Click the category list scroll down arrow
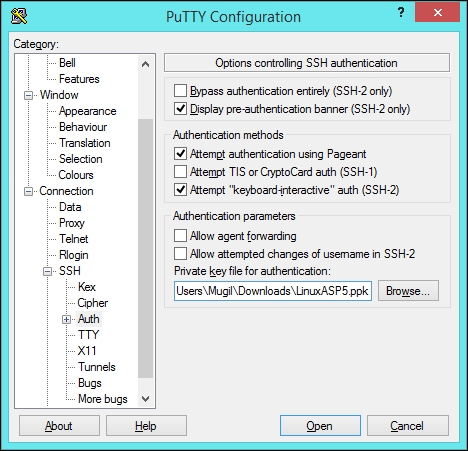Viewport: 468px width, 451px height. (x=145, y=399)
